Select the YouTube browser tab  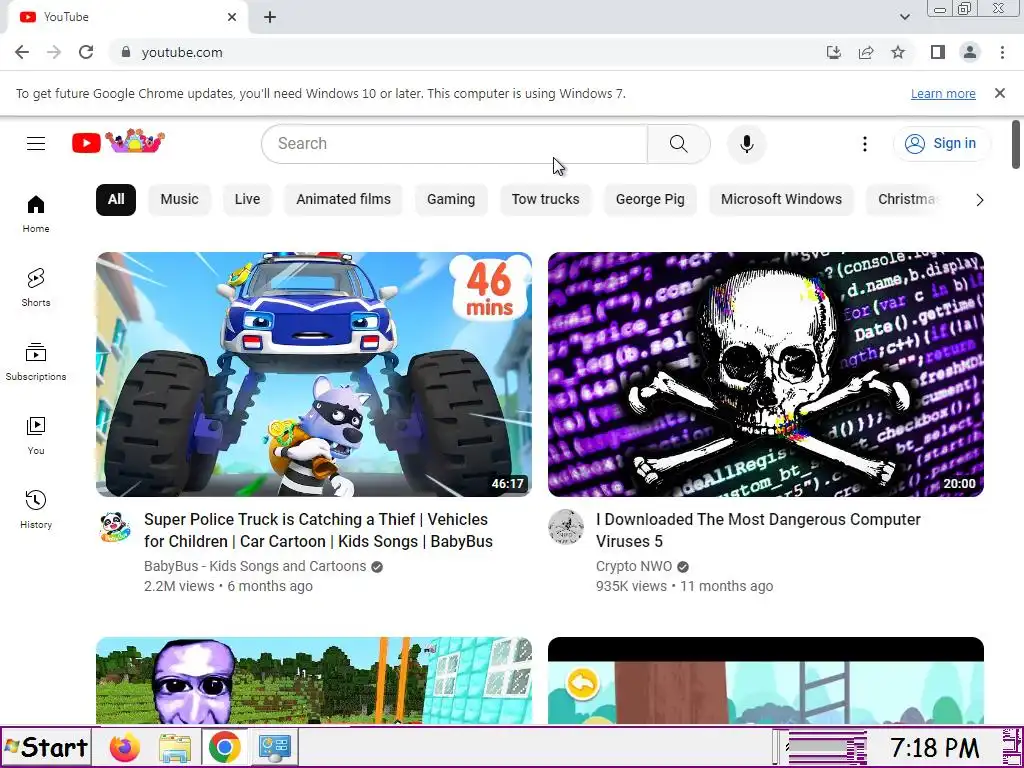(x=127, y=18)
